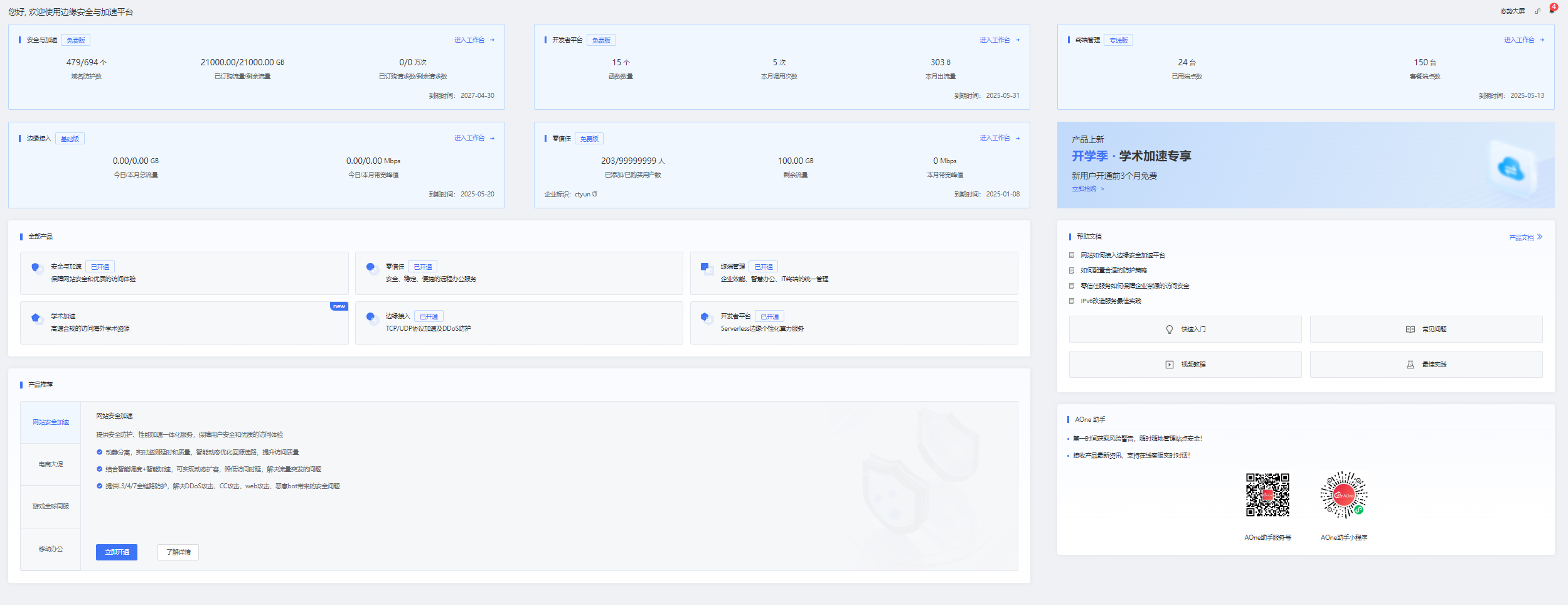Enter the workbench for 安全与加速

474,40
